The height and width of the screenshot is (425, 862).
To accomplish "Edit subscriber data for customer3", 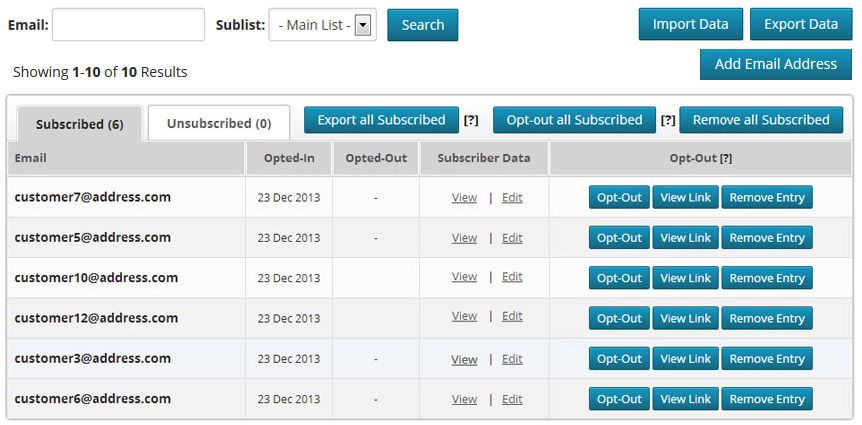I will [512, 359].
